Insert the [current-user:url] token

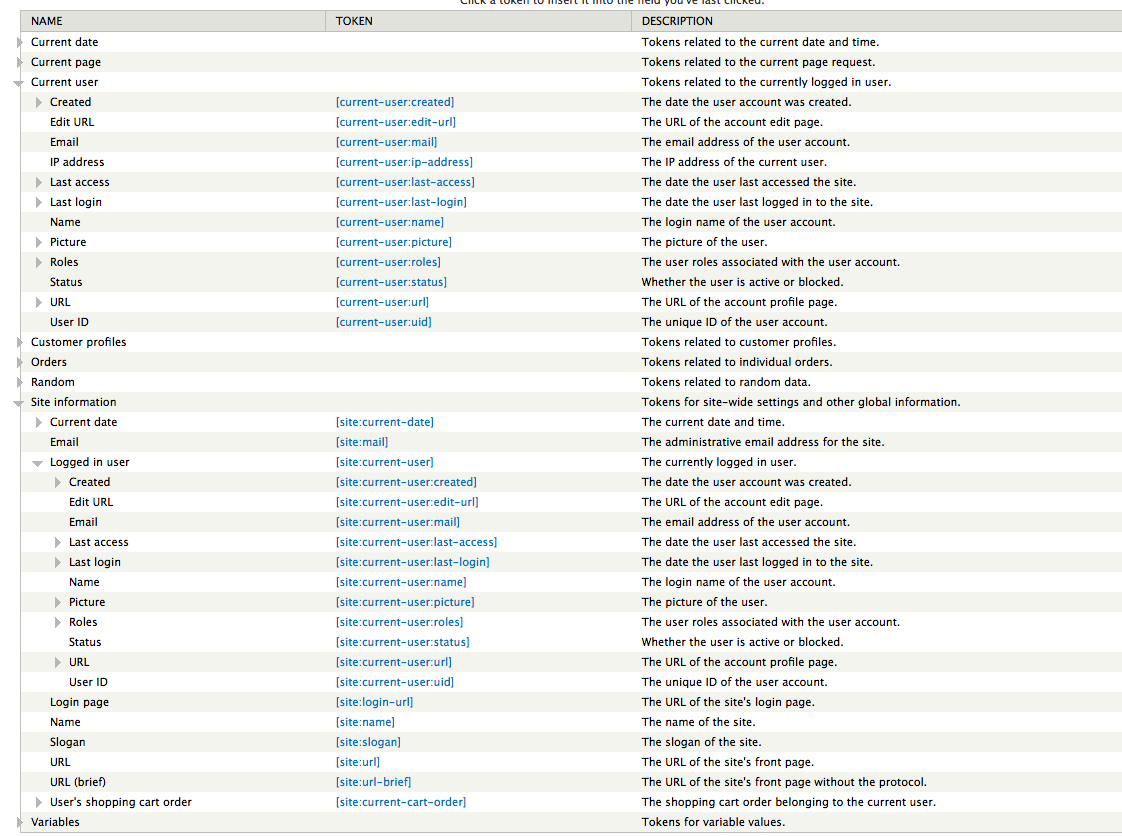click(383, 303)
